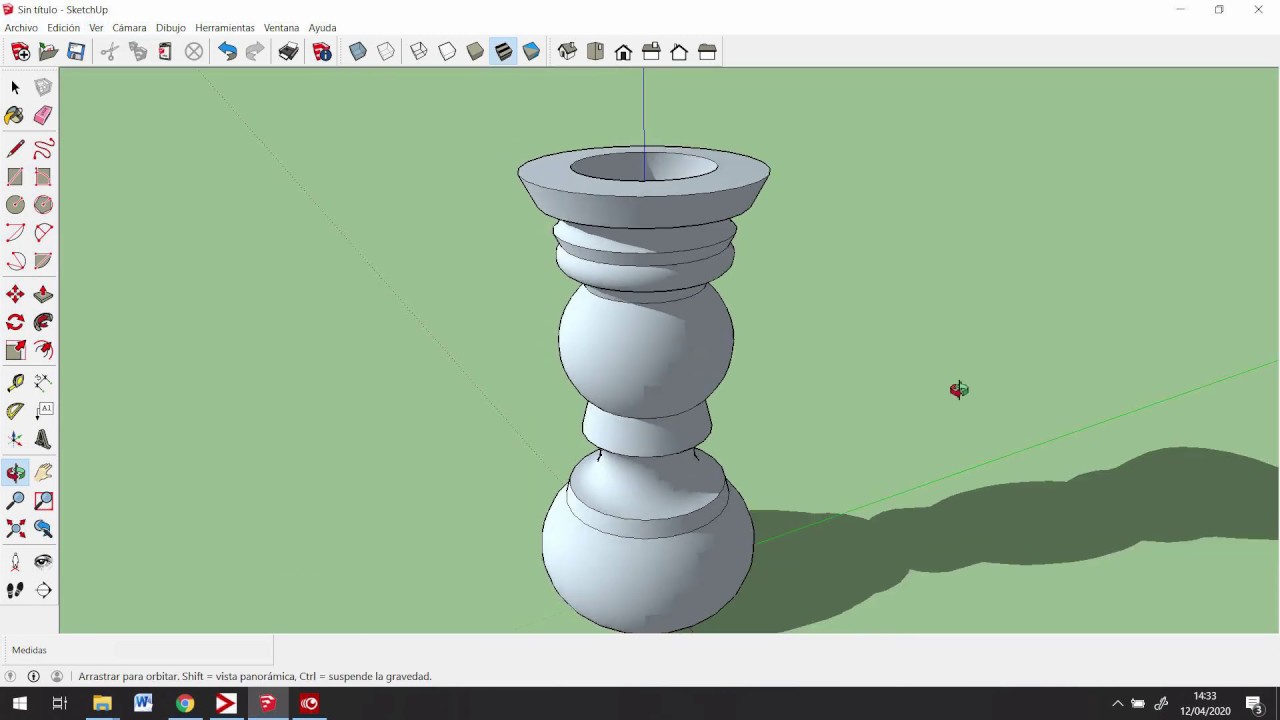Pick the Tape Measure tool

pos(15,382)
